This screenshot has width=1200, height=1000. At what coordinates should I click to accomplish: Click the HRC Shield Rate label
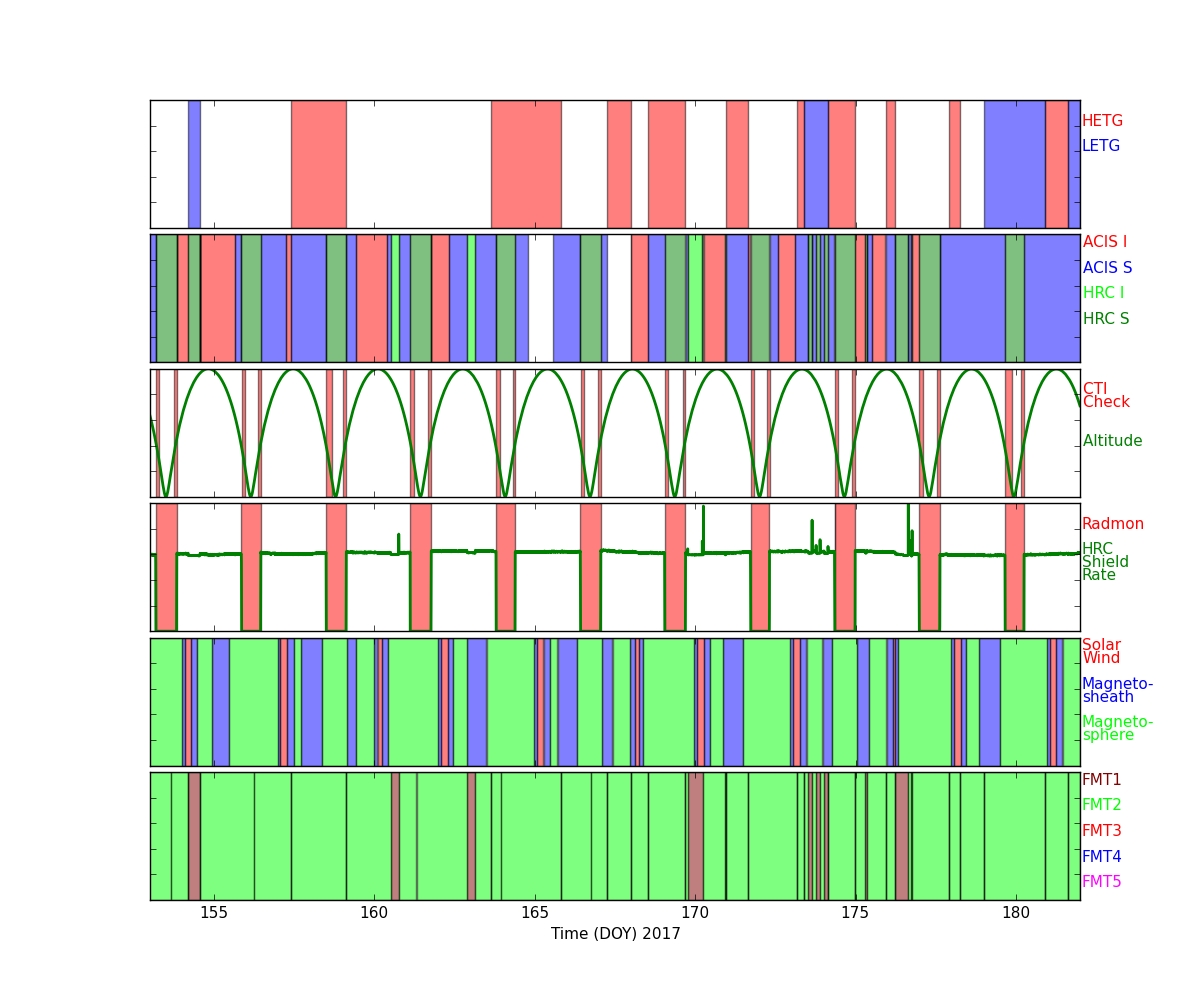coord(1105,562)
